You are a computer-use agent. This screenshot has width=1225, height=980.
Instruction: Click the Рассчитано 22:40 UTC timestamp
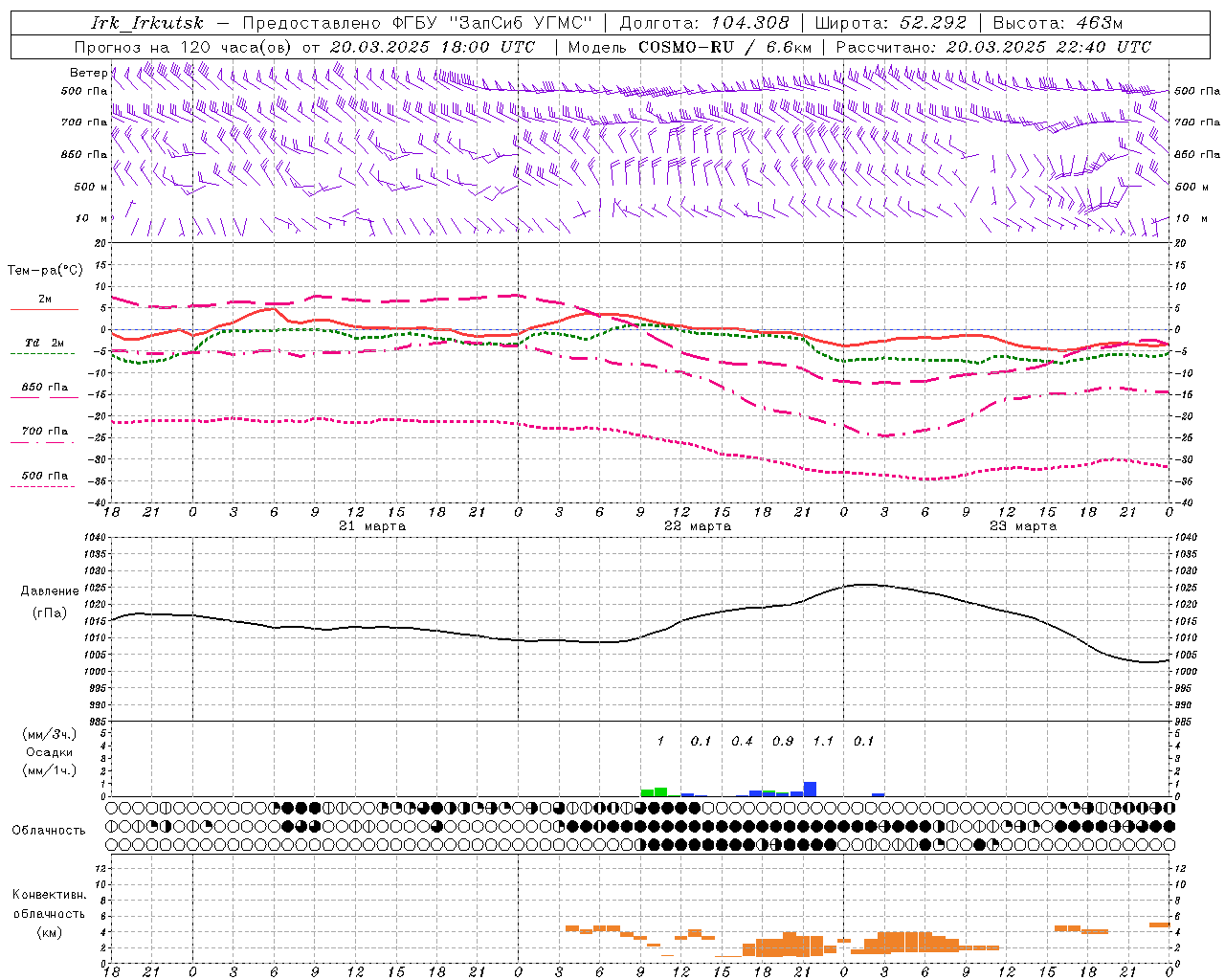(x=993, y=47)
